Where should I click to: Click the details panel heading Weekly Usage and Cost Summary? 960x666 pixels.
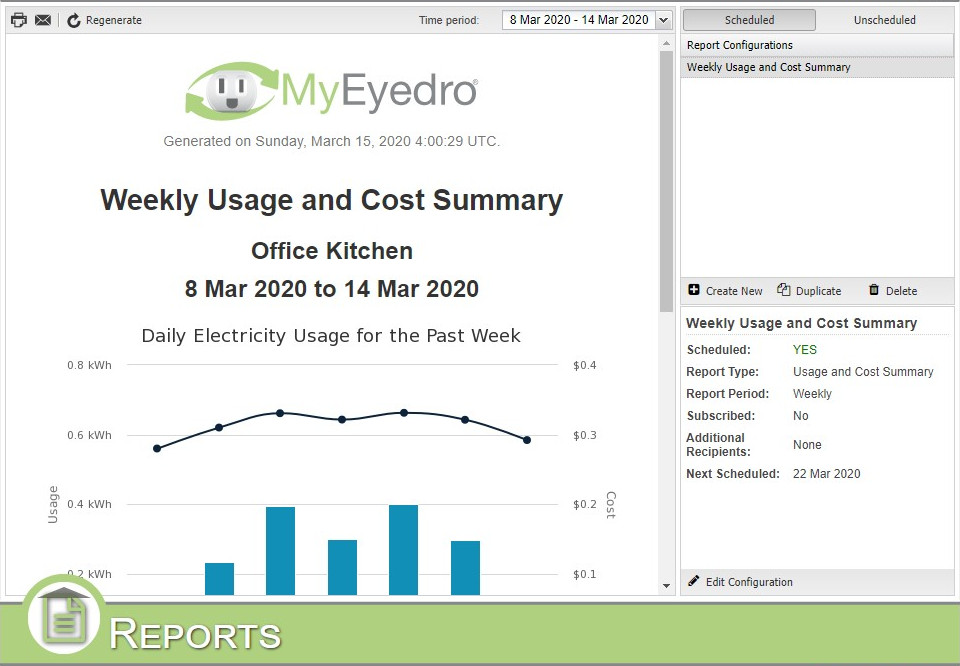point(801,323)
